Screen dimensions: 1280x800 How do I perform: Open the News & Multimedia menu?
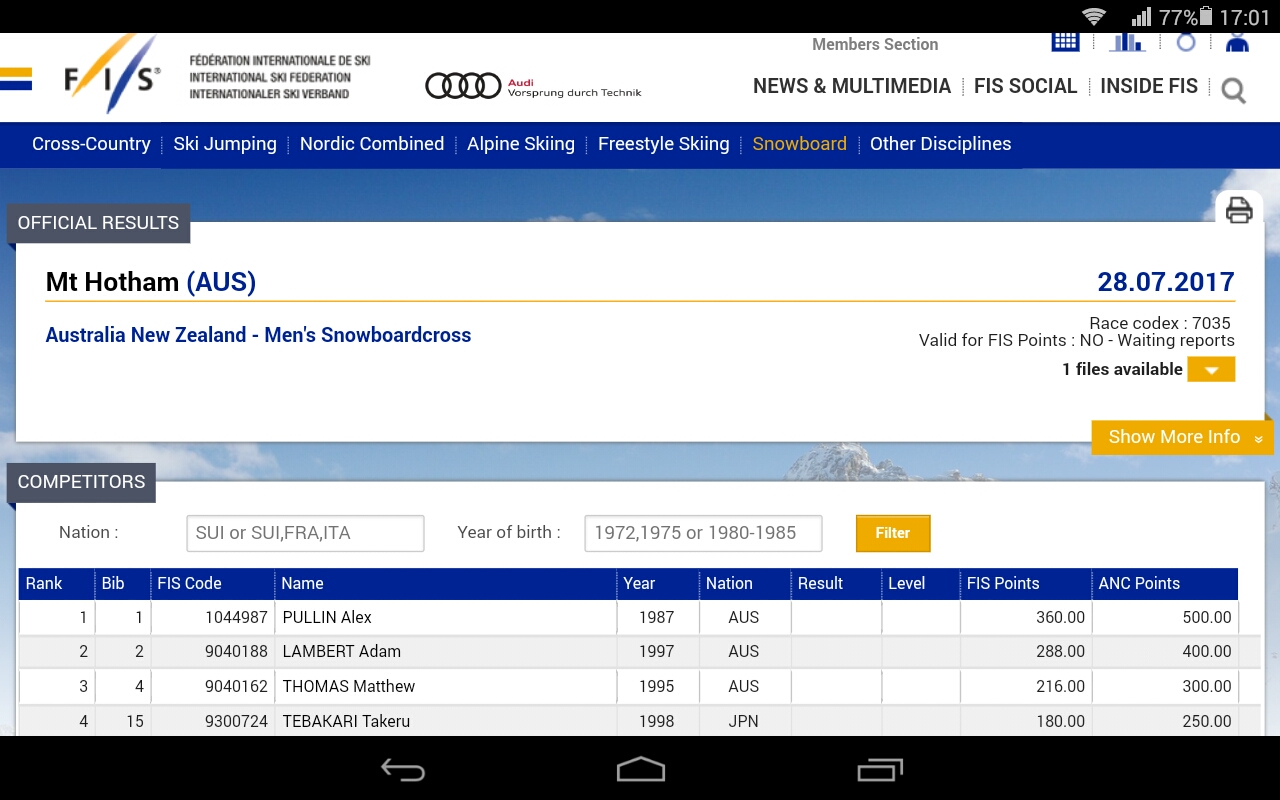[851, 86]
